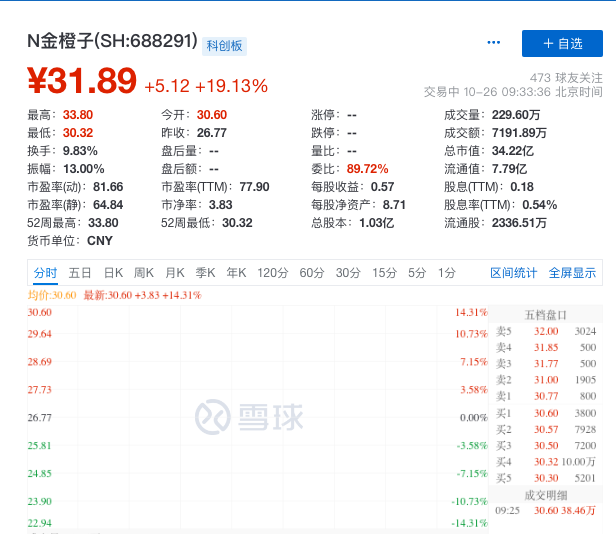Select 买4 row at 30.32
This screenshot has height=534, width=616.
pyautogui.click(x=546, y=462)
